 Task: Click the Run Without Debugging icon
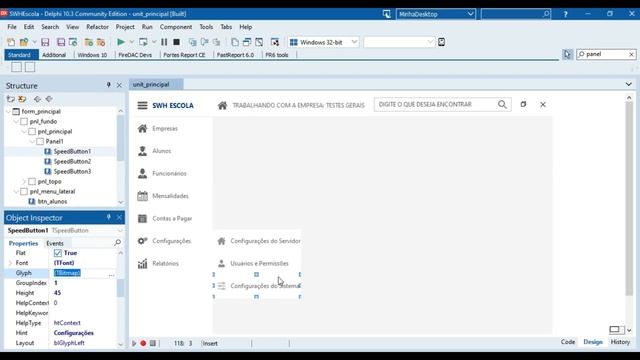point(143,42)
